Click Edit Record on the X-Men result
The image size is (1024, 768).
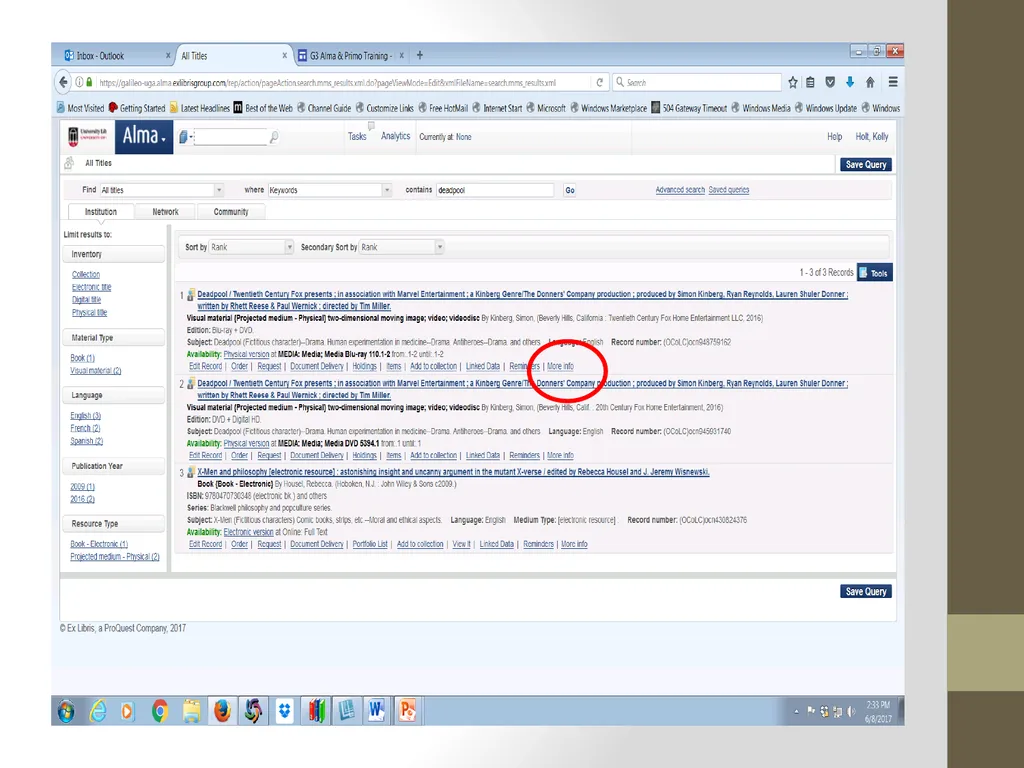click(x=206, y=544)
